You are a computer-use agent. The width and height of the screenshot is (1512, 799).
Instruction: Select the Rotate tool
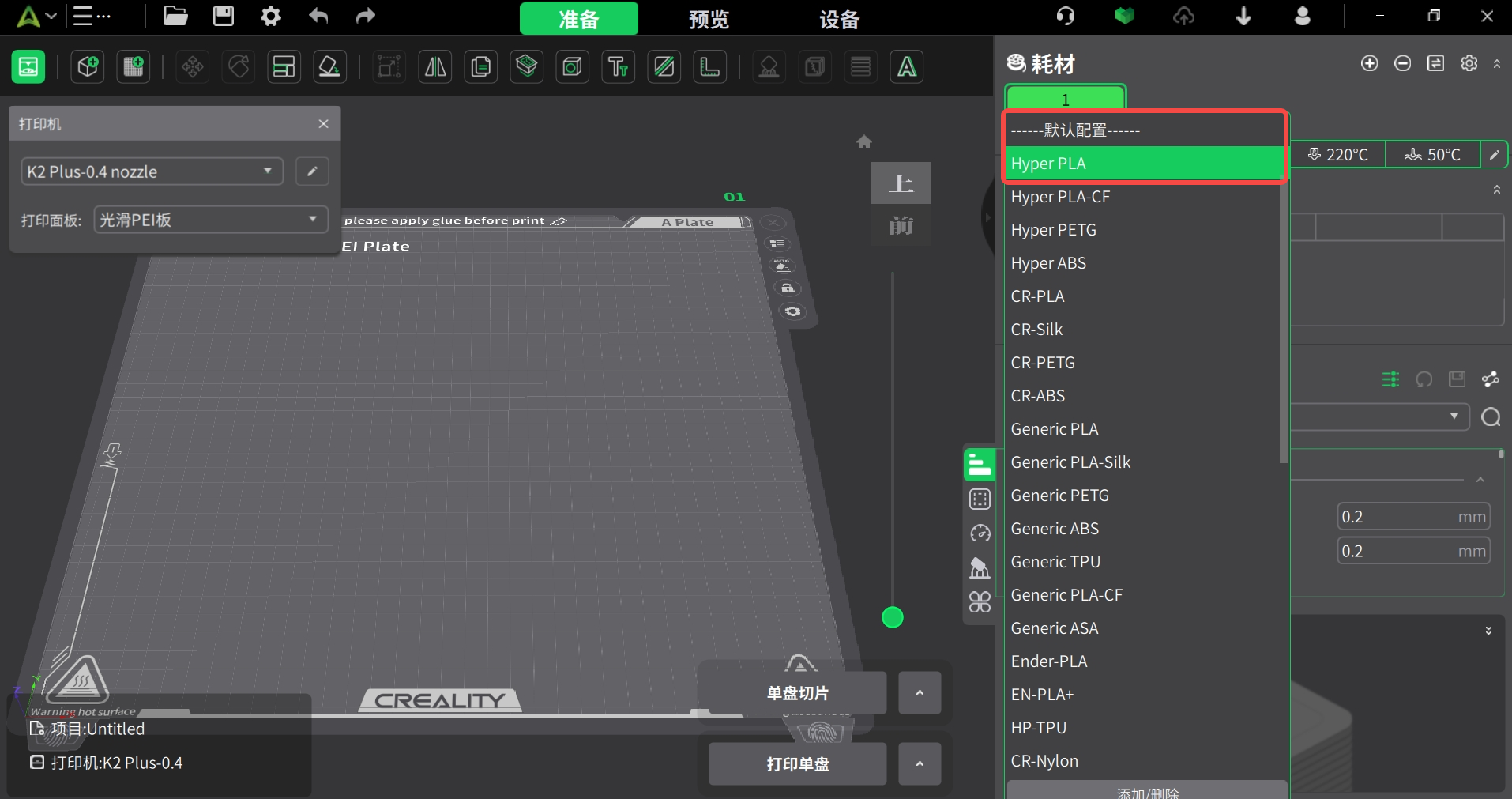(x=239, y=67)
